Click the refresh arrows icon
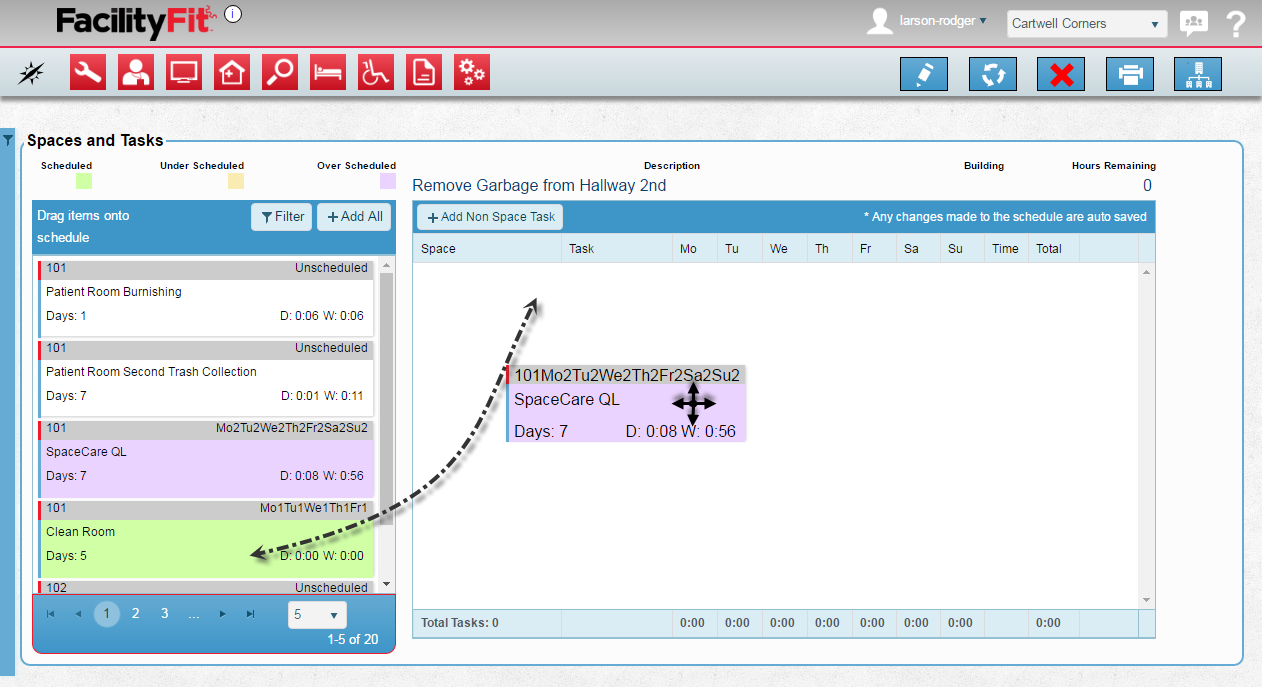The image size is (1262, 687). [x=993, y=74]
